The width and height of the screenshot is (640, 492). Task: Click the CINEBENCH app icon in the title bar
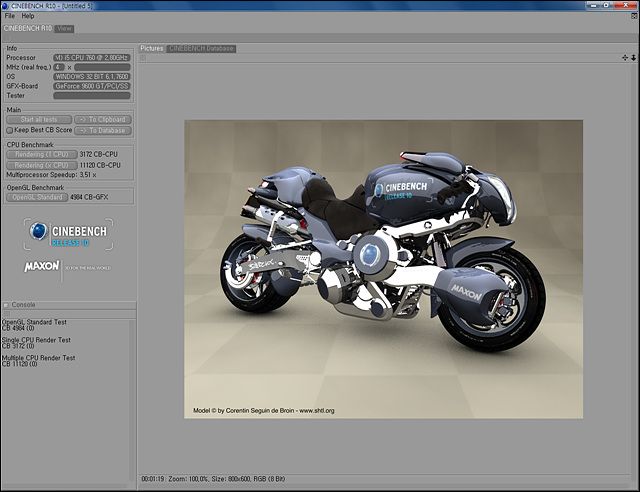coord(5,6)
